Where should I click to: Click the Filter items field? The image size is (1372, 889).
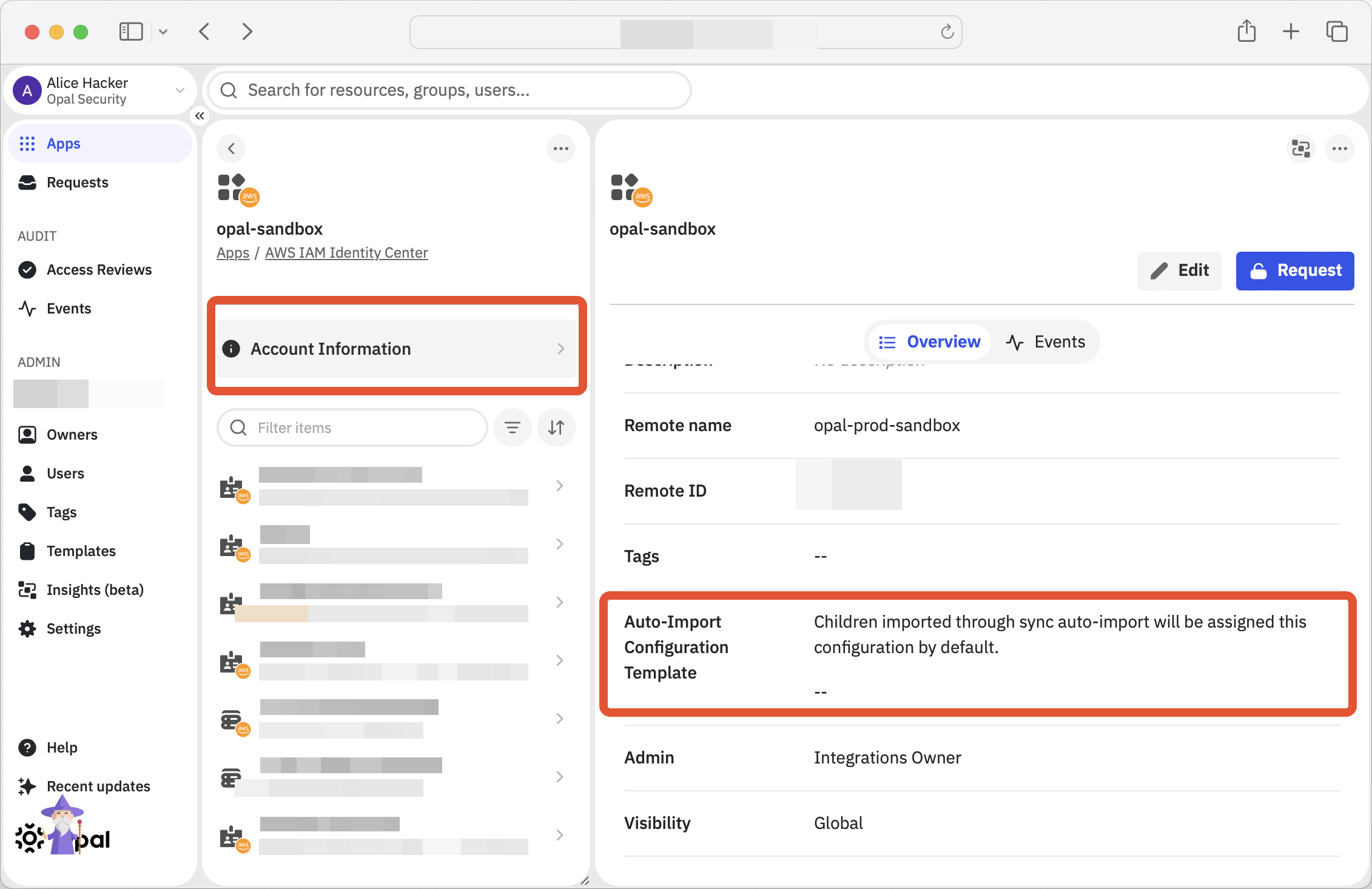point(352,428)
